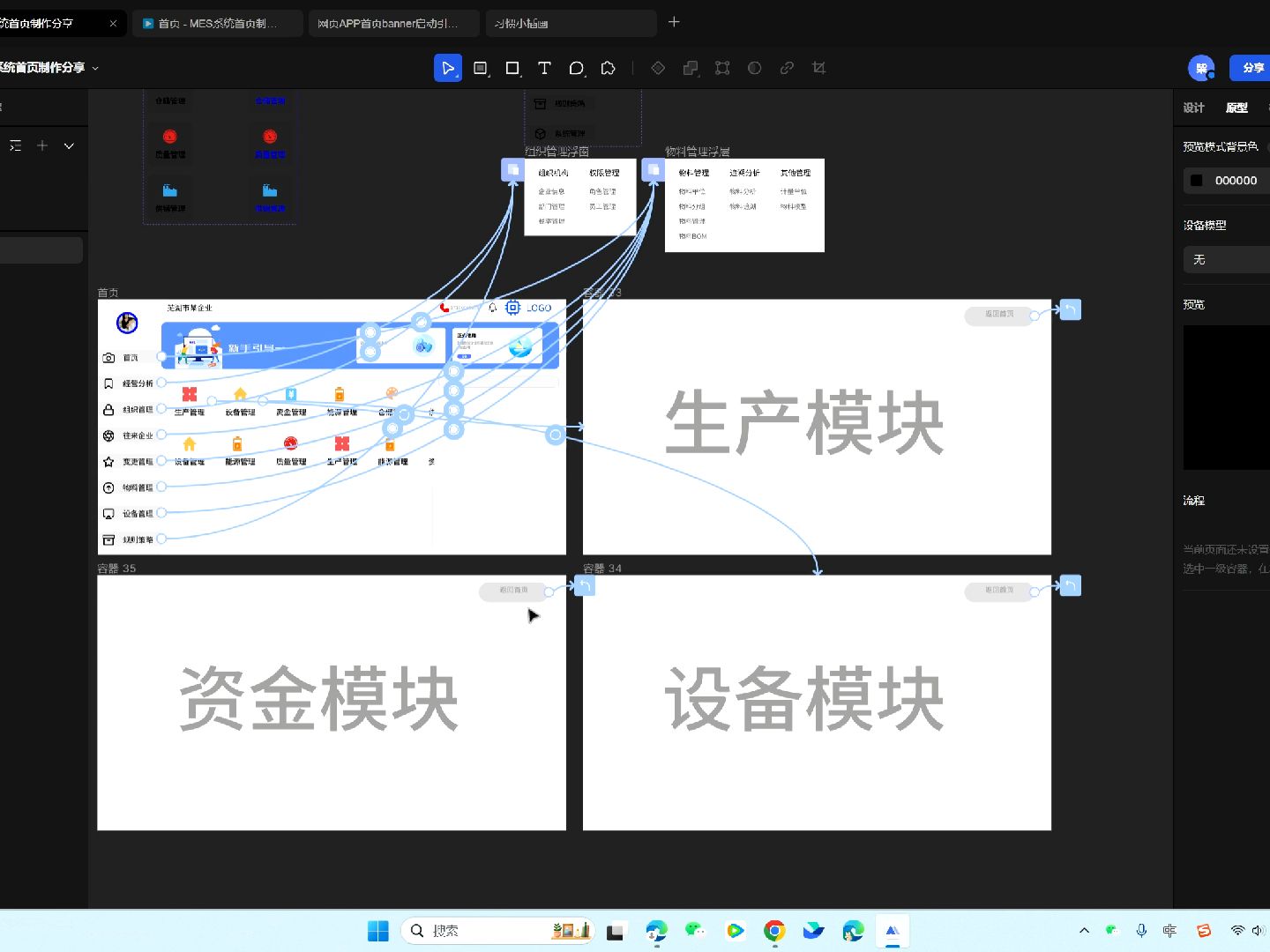Click the mask half-circle icon
This screenshot has width=1270, height=952.
point(755,68)
